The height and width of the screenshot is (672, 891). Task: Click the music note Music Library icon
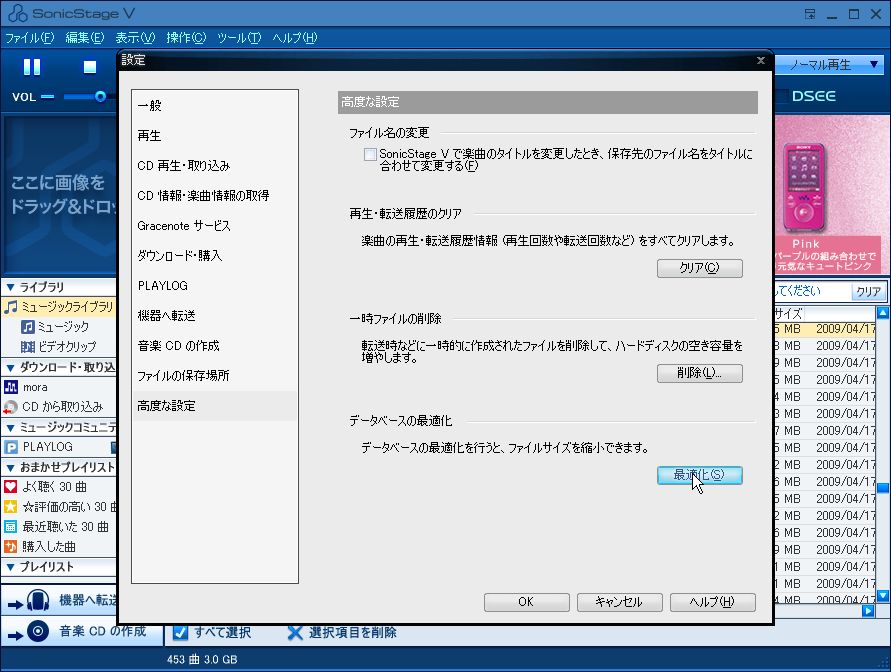(x=11, y=307)
